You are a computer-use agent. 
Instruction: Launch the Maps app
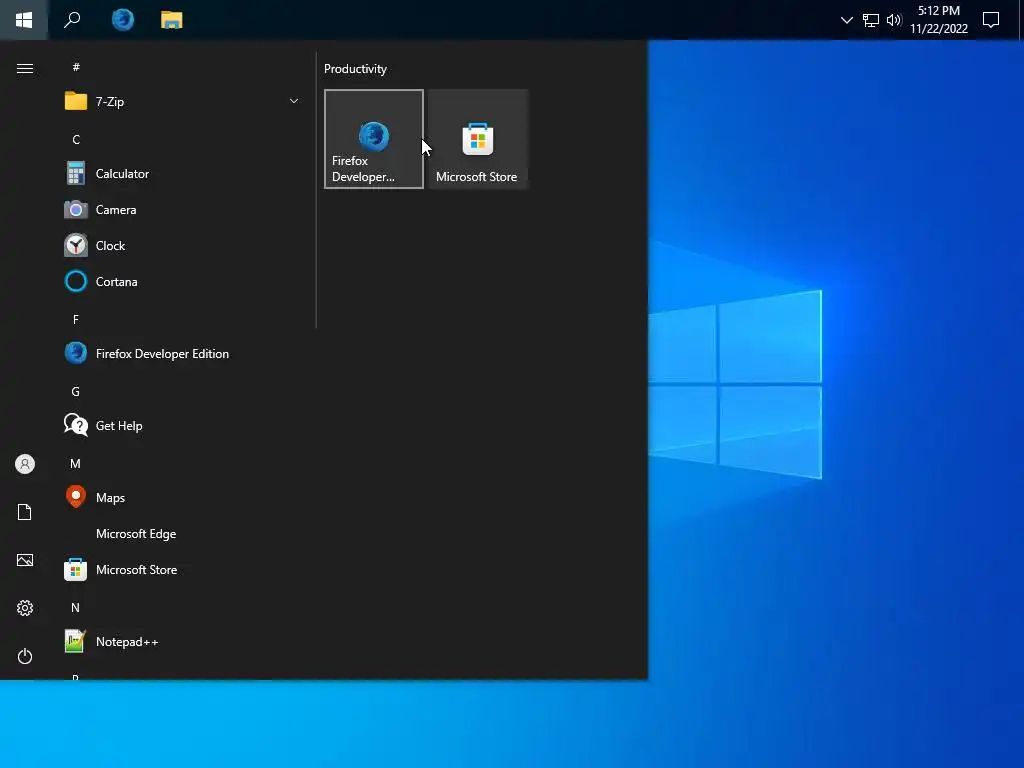[x=182, y=498]
